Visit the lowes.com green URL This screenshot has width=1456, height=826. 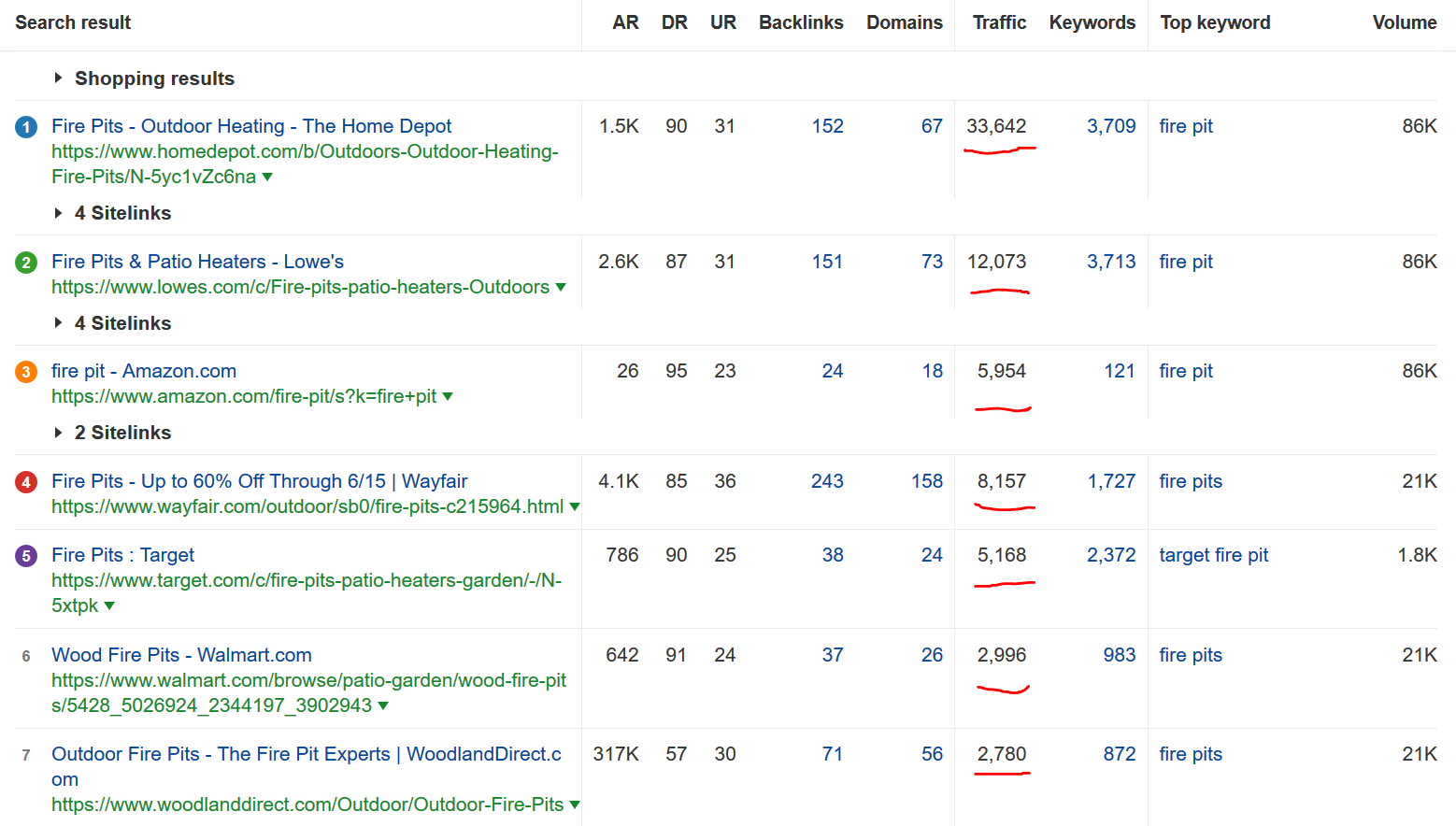point(300,287)
